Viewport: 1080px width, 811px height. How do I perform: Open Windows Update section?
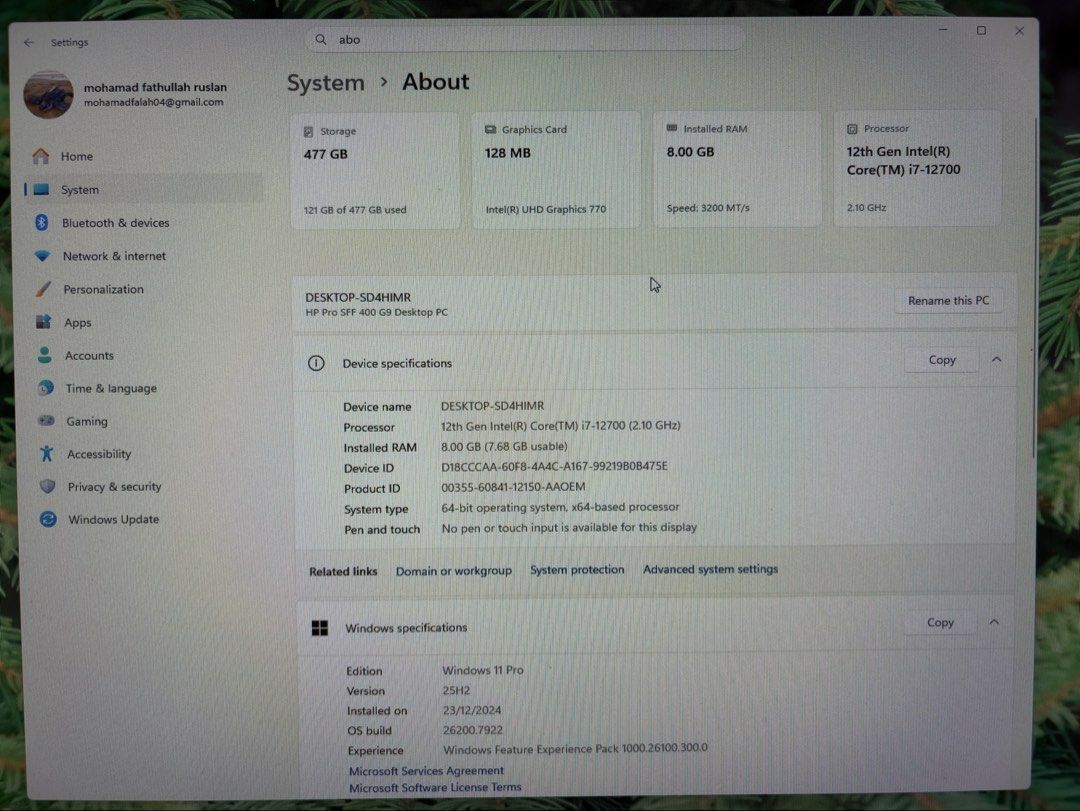coord(113,520)
